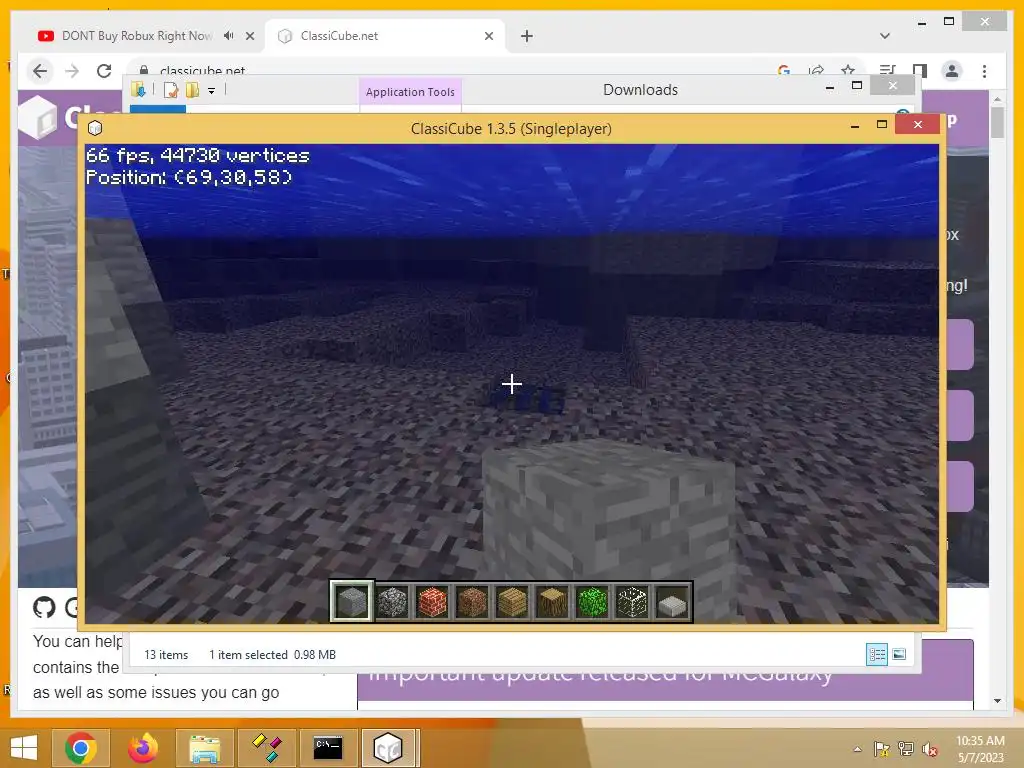Open Chrome three-dot menu
Image resolution: width=1024 pixels, height=768 pixels.
pos(984,71)
